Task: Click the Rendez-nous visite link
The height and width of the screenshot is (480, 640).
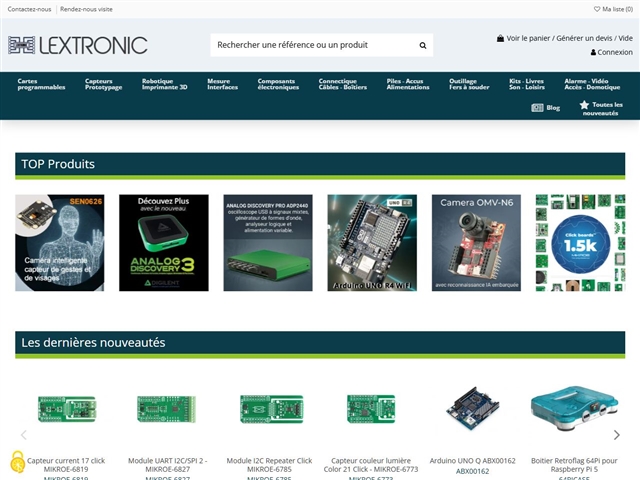Action: pos(86,9)
